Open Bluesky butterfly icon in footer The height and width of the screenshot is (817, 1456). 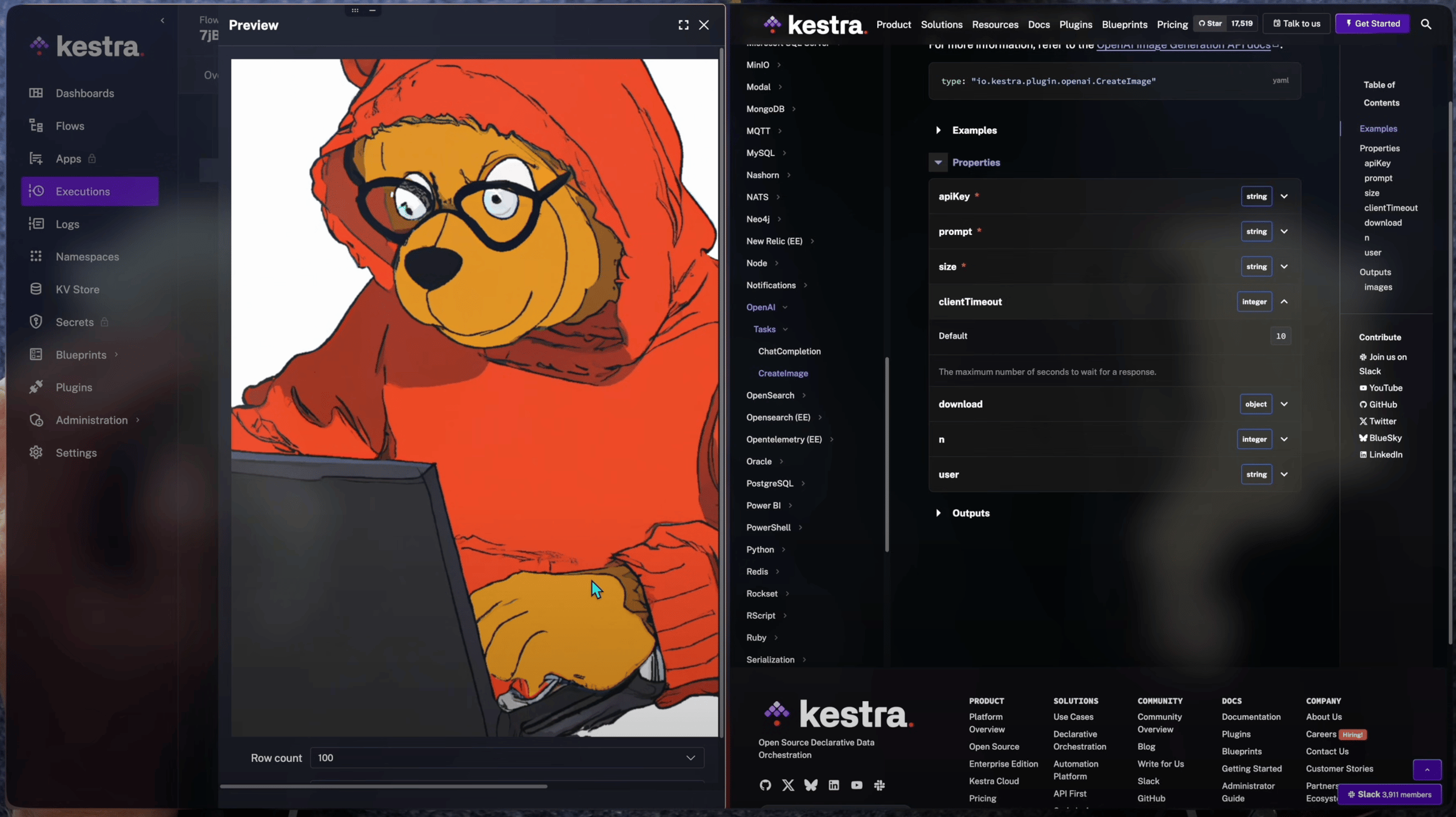811,785
